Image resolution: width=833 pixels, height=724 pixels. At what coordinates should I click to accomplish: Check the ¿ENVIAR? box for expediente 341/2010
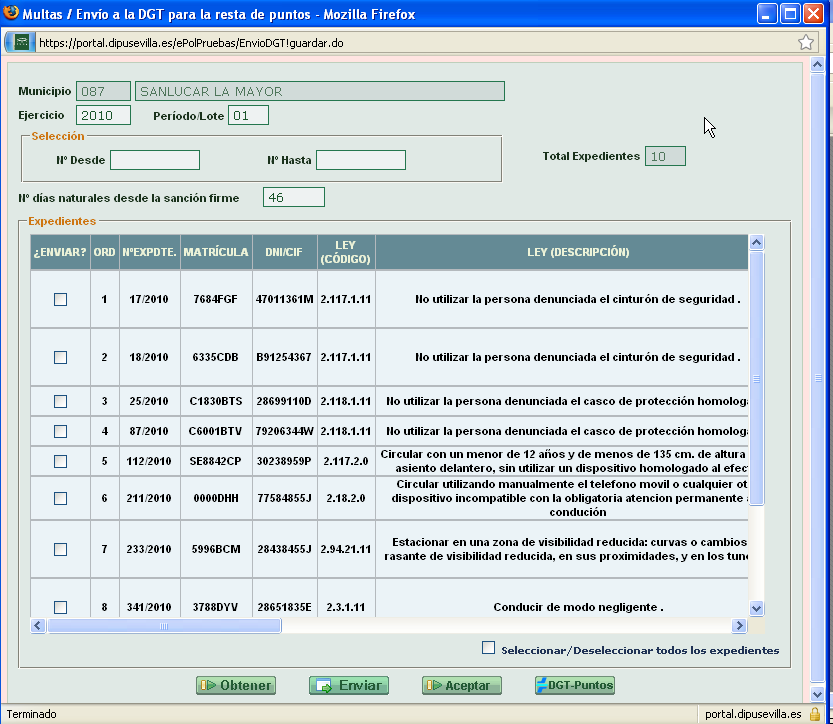pyautogui.click(x=58, y=606)
